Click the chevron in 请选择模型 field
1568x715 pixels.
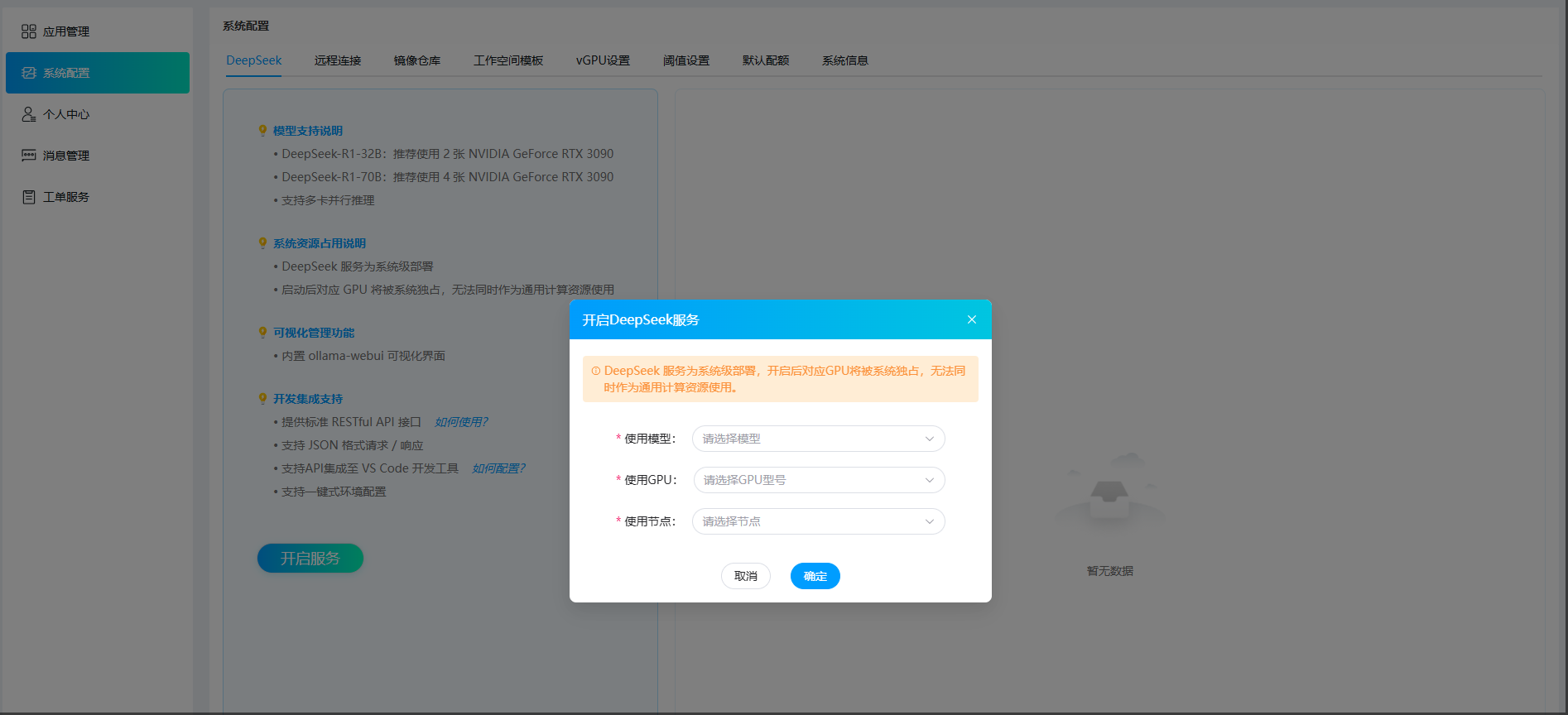[x=930, y=439]
